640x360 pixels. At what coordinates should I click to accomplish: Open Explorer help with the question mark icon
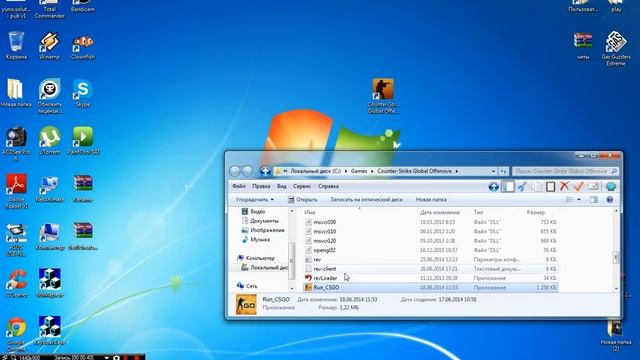(x=609, y=200)
